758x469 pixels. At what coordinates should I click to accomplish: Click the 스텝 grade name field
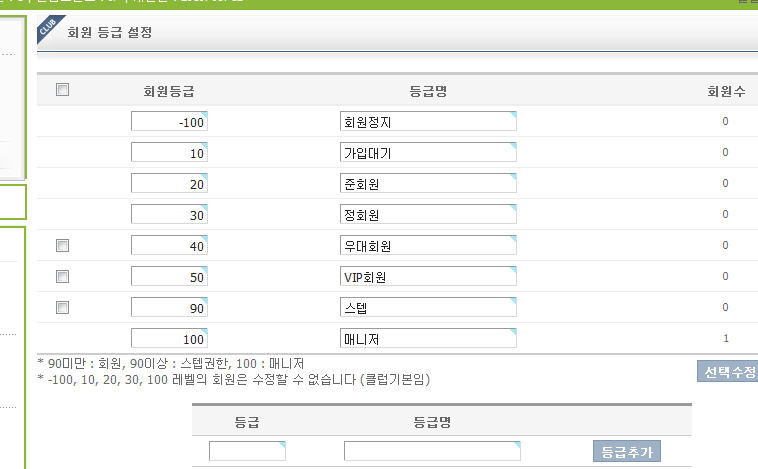pos(428,308)
